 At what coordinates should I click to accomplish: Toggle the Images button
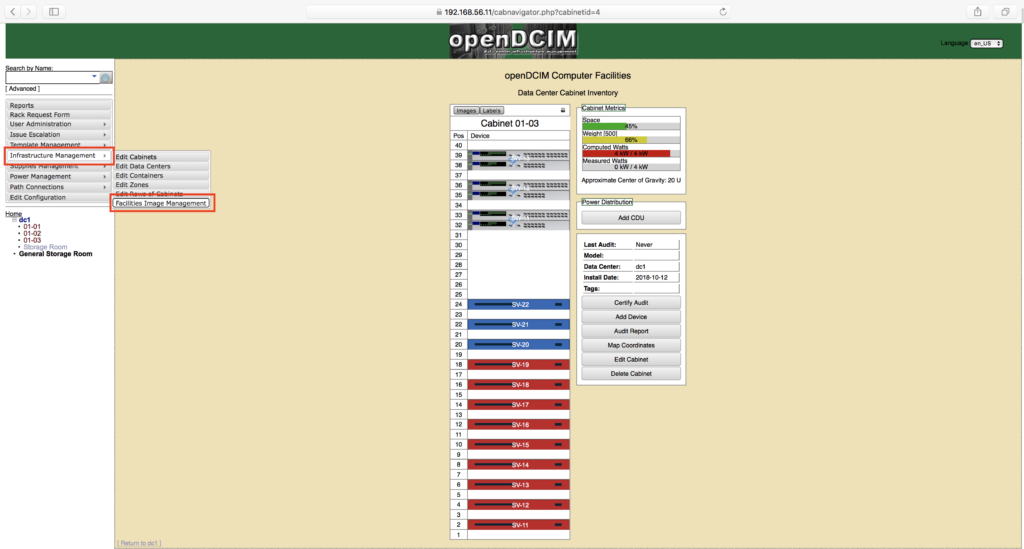pos(466,110)
